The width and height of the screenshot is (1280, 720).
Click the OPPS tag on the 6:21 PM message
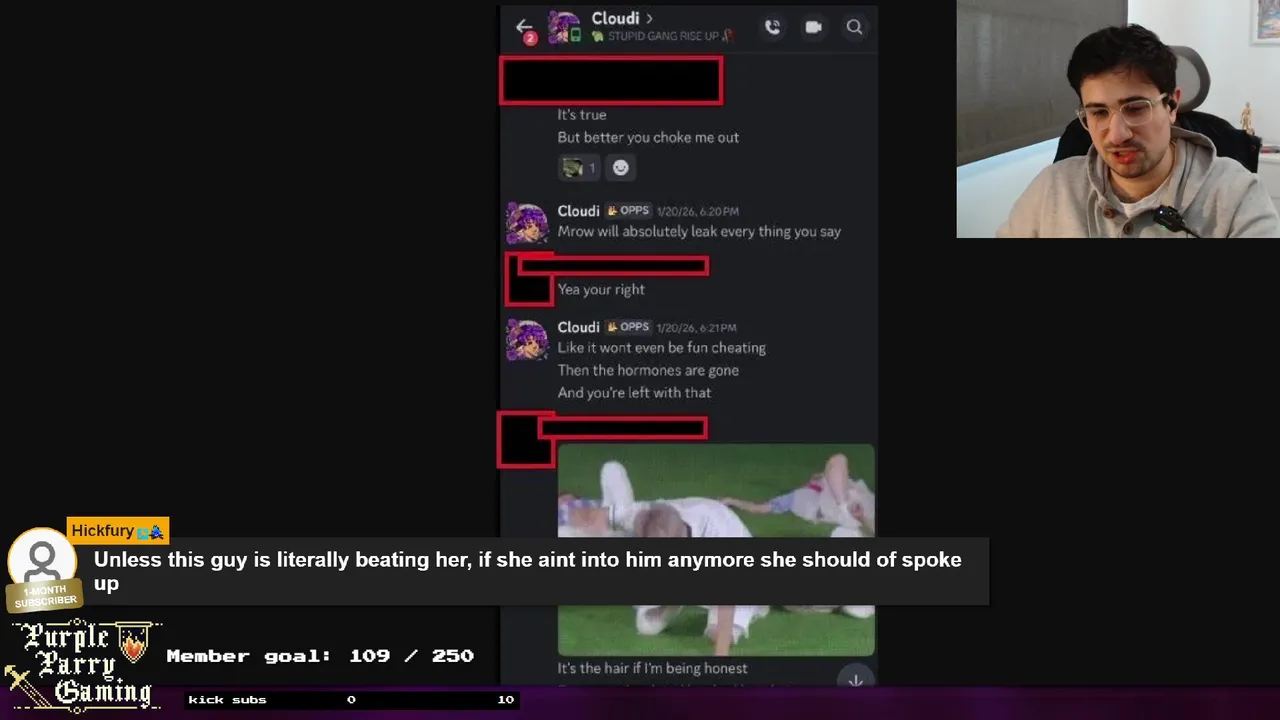628,327
